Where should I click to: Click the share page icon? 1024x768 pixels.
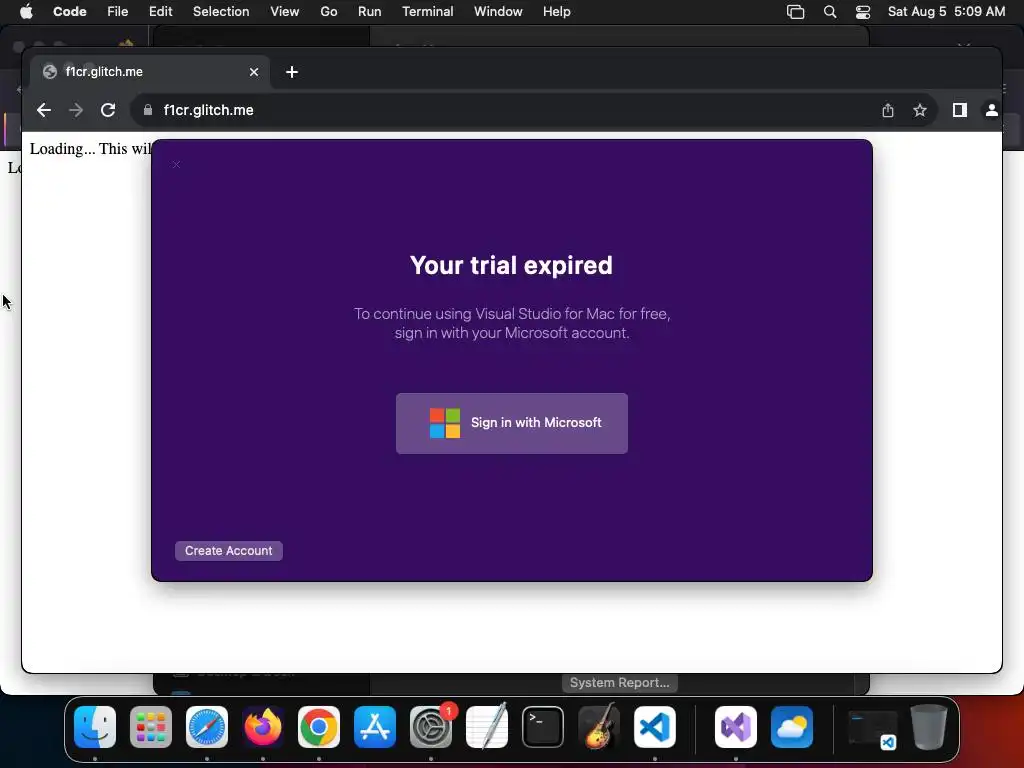pos(888,110)
